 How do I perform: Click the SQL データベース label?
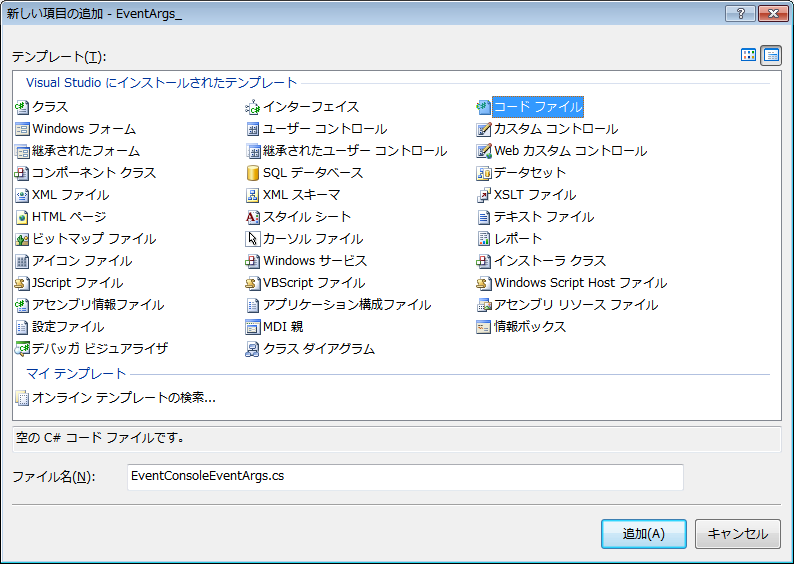coord(313,173)
